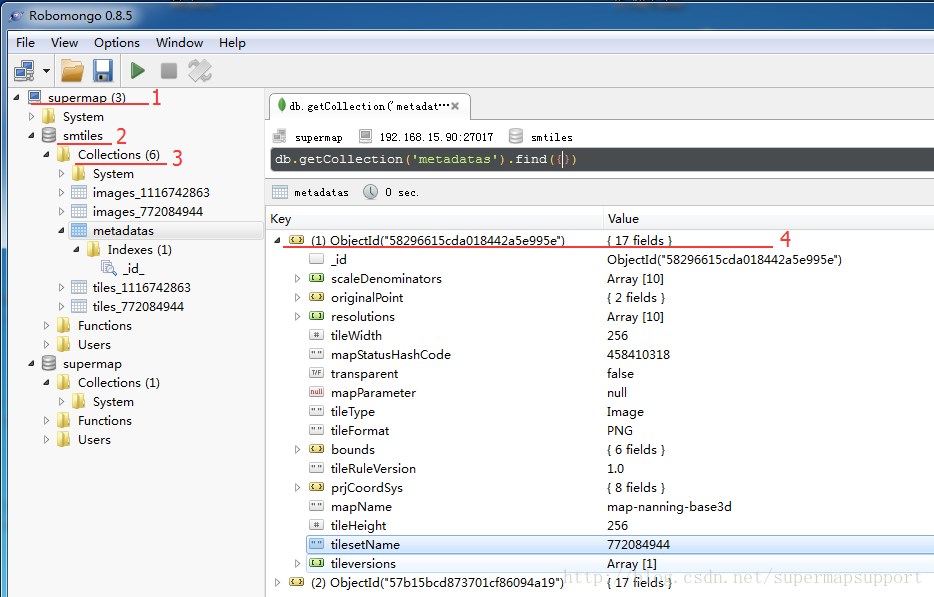Open the Help menu
Viewport: 934px width, 597px height.
click(x=232, y=43)
